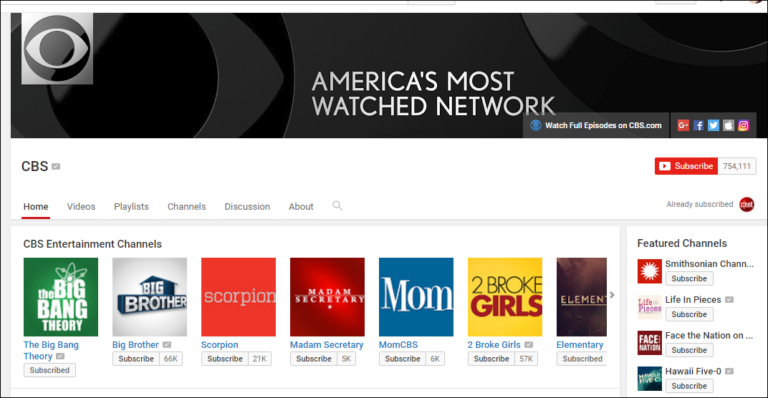
Task: Subscribe to Smithsonian Channel
Action: click(689, 279)
